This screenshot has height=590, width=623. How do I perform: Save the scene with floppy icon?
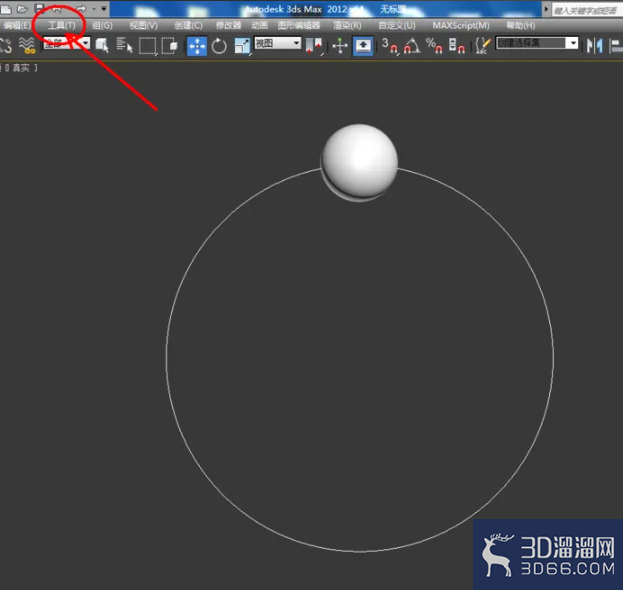point(39,8)
